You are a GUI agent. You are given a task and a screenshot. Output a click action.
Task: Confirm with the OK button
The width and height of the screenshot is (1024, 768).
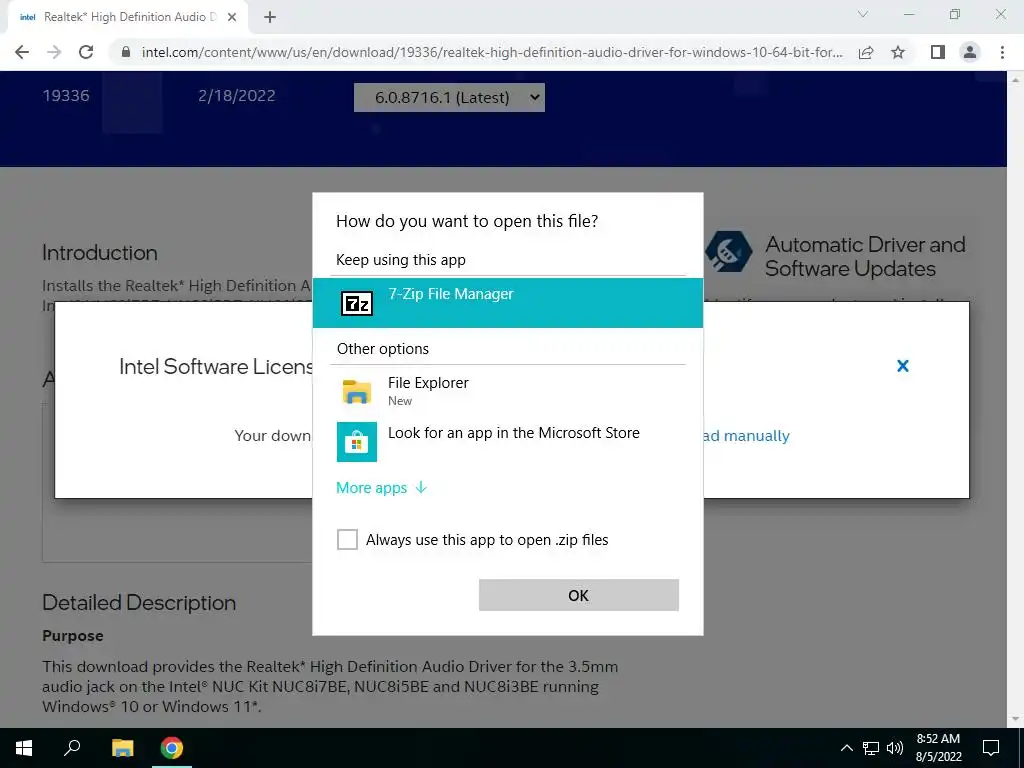579,595
